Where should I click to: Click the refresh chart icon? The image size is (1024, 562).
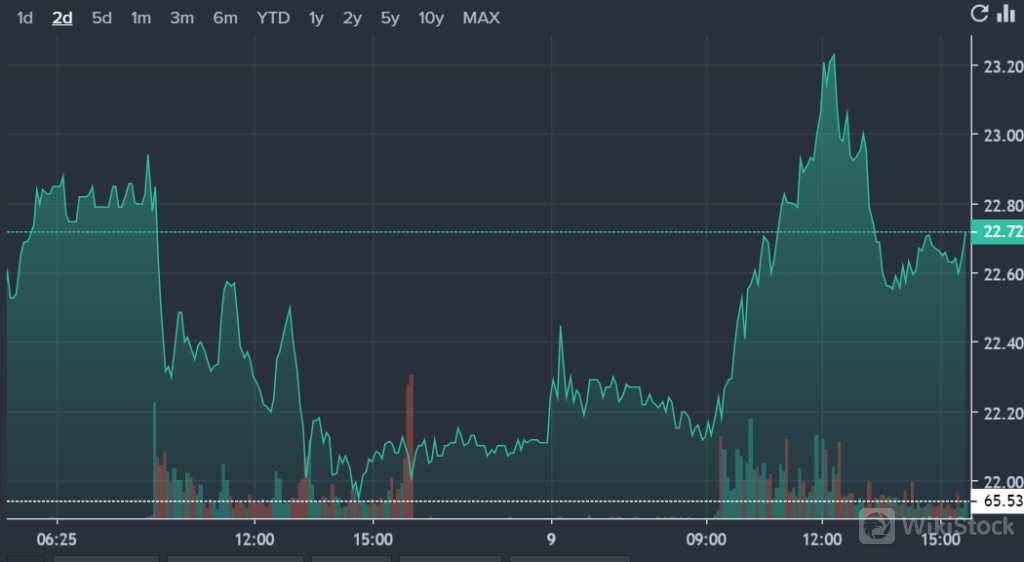pos(980,14)
